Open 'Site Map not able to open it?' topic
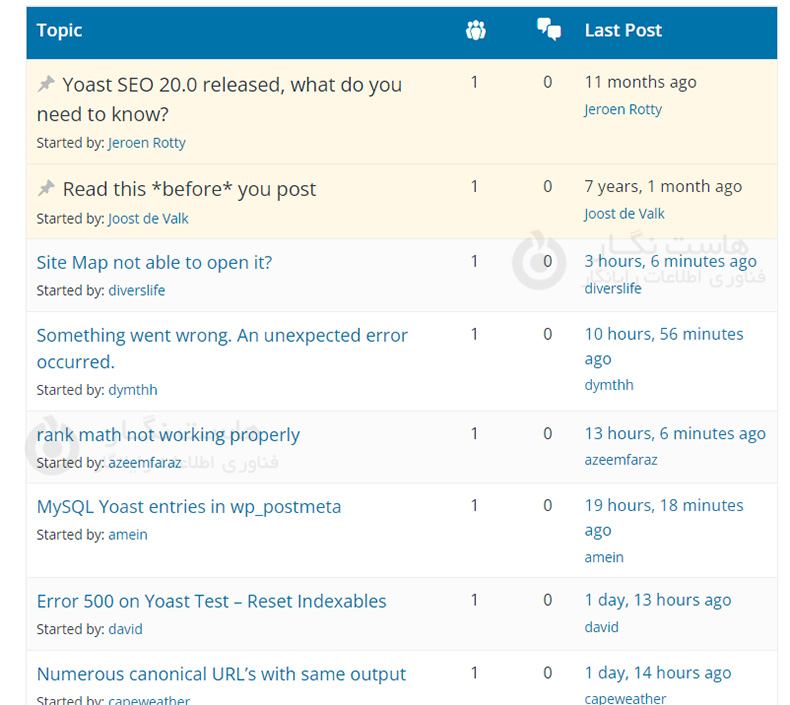 click(x=154, y=263)
